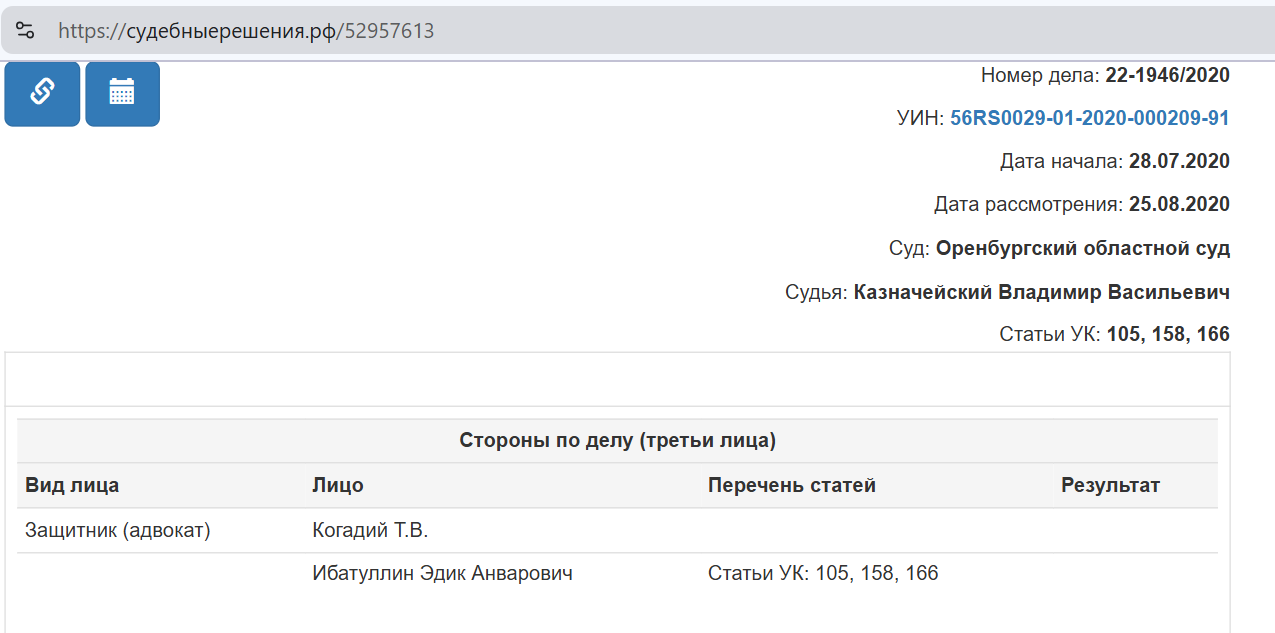The height and width of the screenshot is (633, 1275).
Task: Click the blue calendar icon button
Action: click(122, 93)
